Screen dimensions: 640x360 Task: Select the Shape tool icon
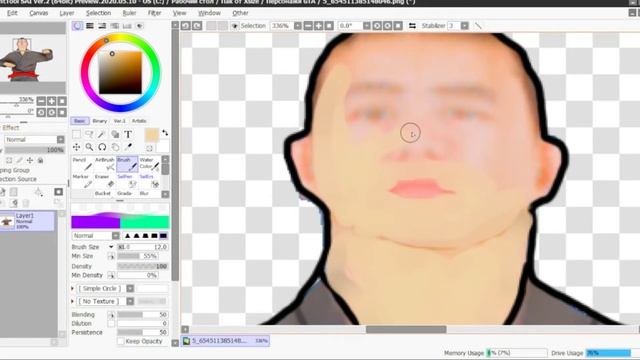tap(115, 134)
